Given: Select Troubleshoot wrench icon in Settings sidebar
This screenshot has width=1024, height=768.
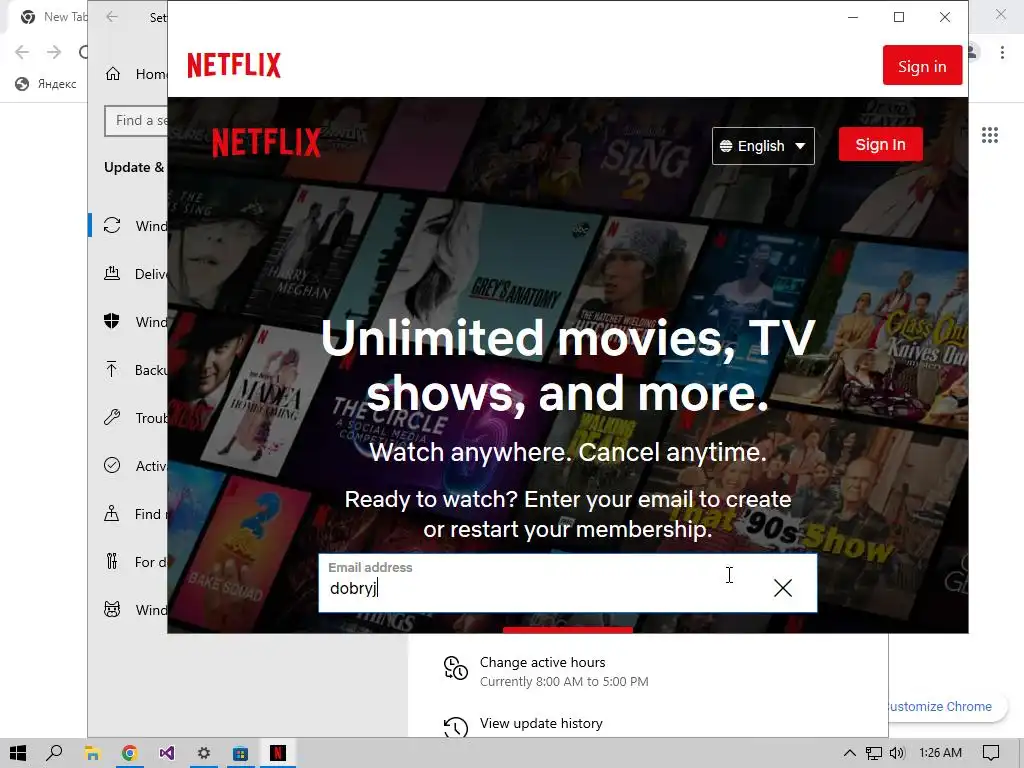Looking at the screenshot, I should click(112, 417).
